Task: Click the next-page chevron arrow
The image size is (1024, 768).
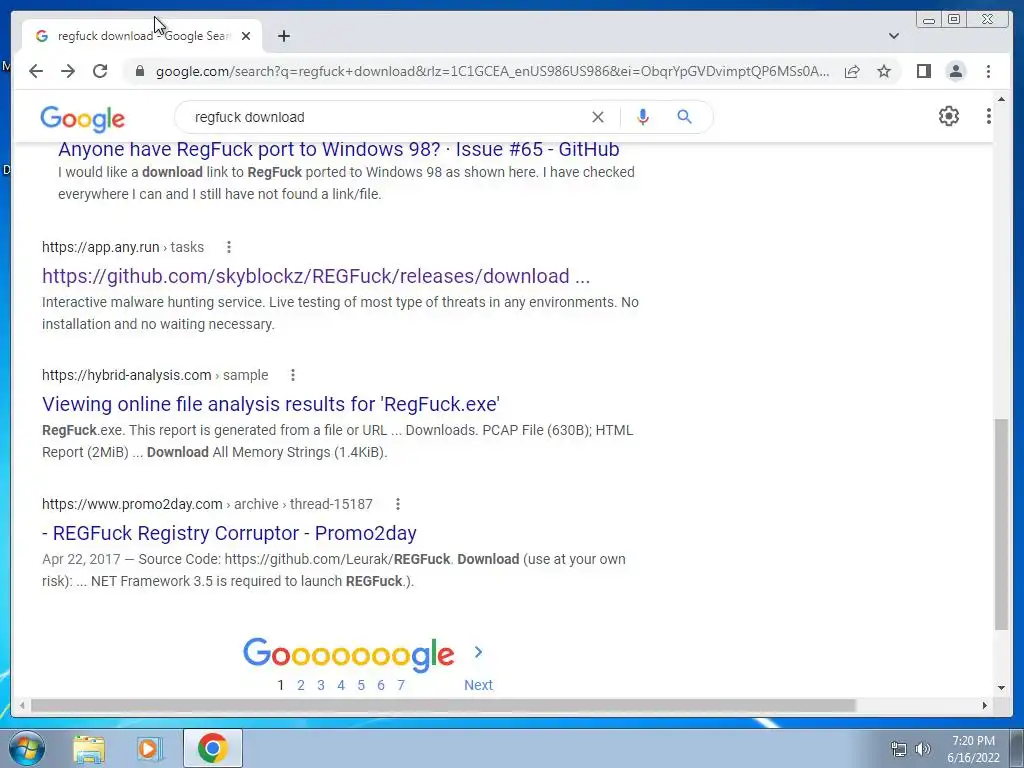Action: point(479,652)
